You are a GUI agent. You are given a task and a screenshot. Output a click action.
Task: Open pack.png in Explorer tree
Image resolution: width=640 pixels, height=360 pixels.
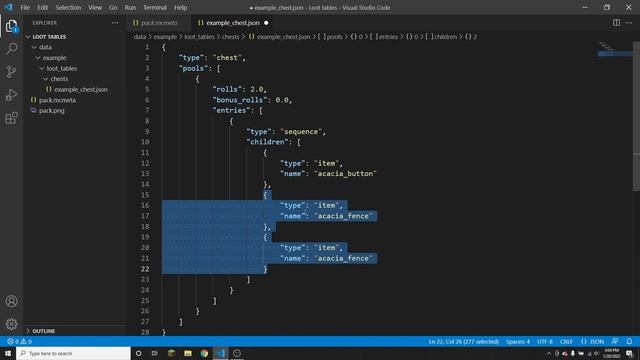point(51,111)
